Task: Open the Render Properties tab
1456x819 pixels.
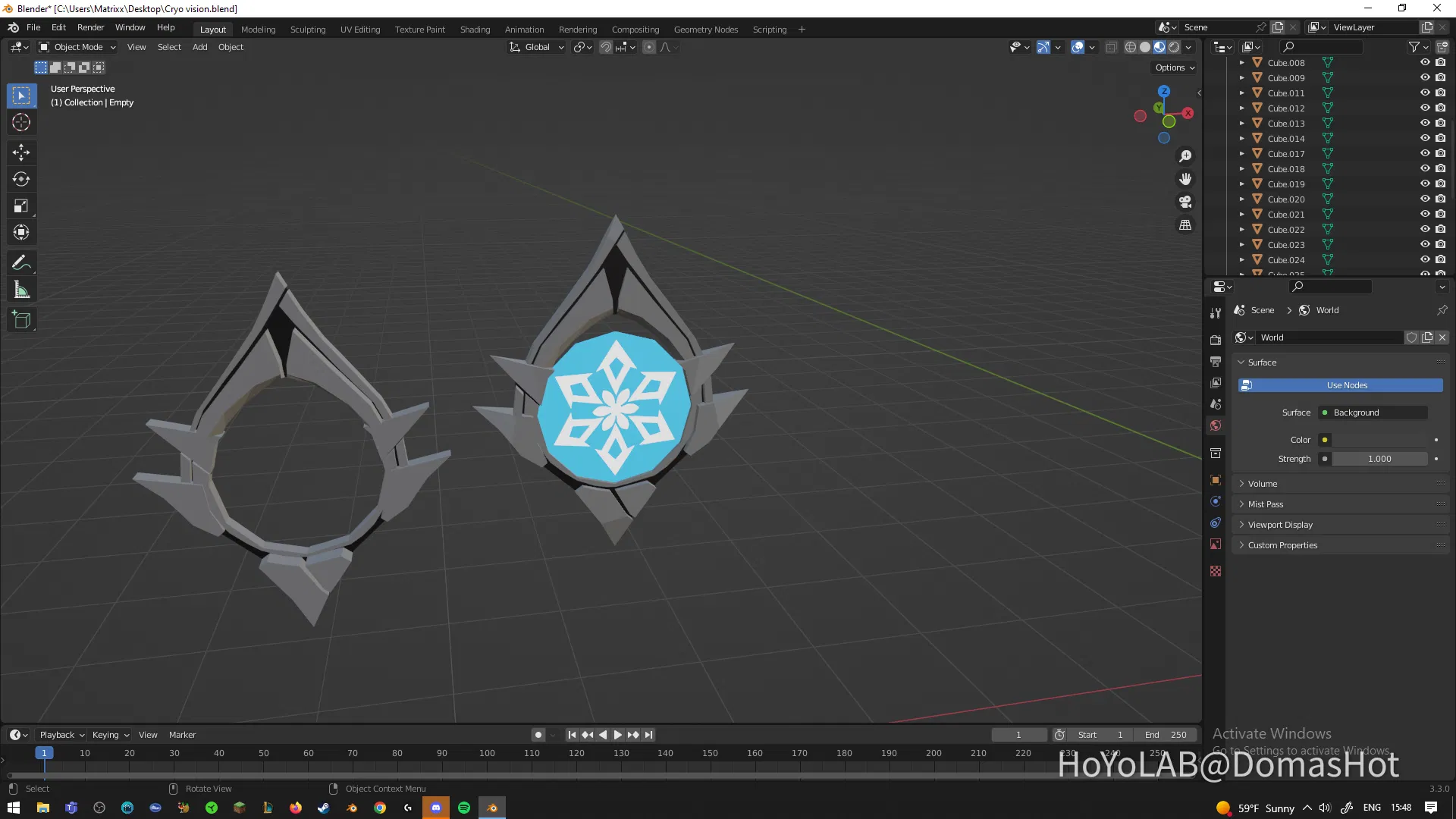Action: [1216, 340]
